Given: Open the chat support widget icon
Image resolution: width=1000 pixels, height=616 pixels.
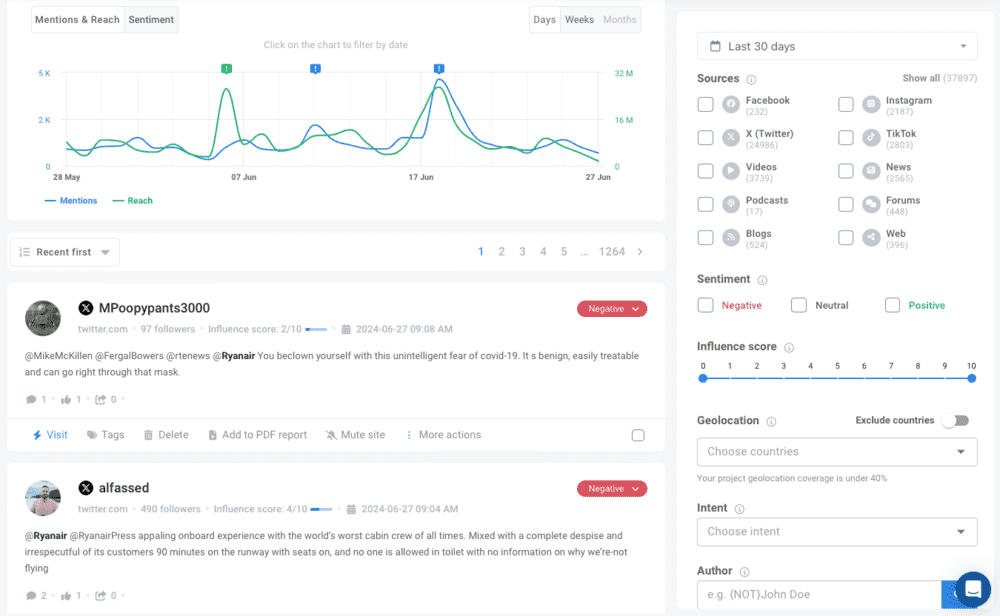Looking at the screenshot, I should point(973,589).
